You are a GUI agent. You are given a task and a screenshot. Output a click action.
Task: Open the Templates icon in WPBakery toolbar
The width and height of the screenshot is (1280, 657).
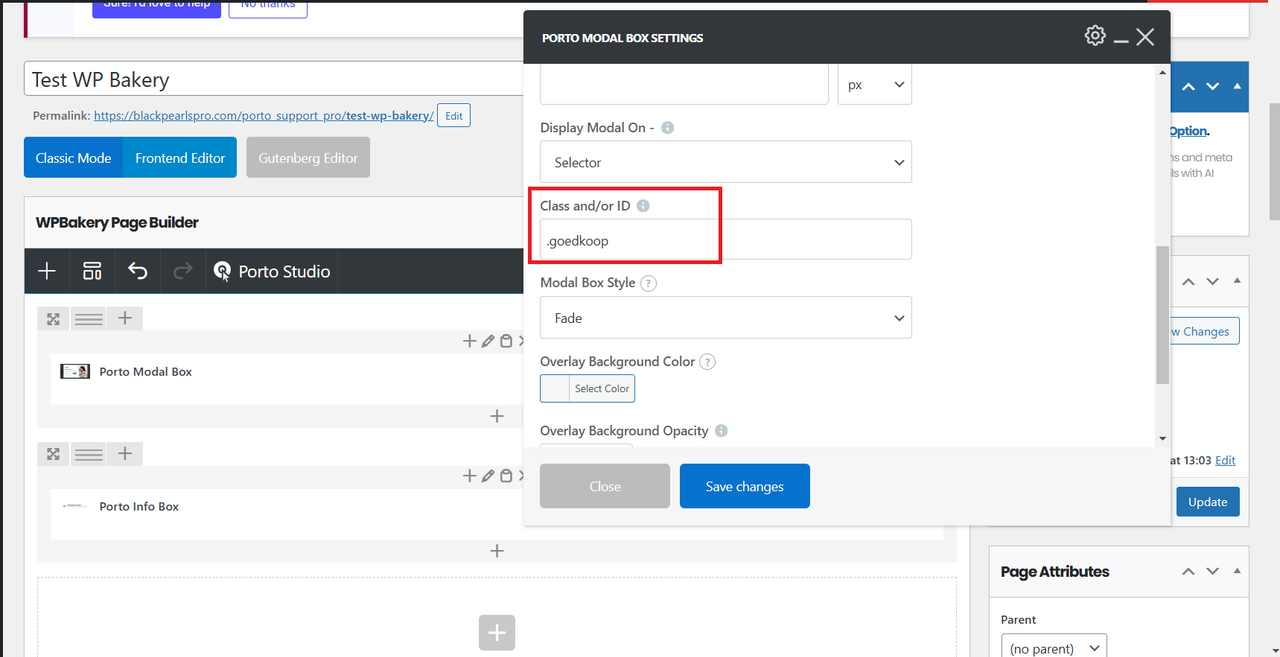coord(92,271)
